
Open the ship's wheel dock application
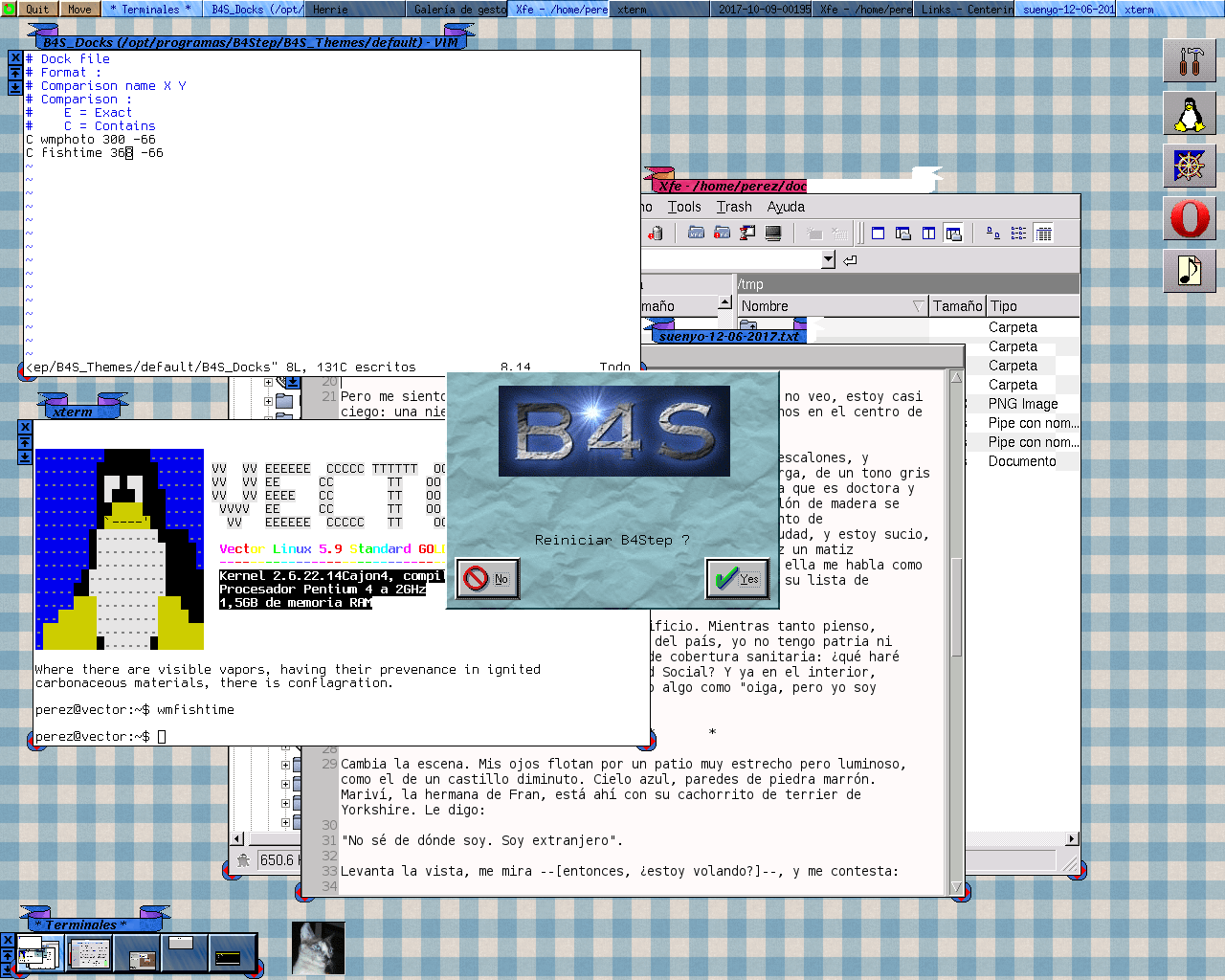1189,167
